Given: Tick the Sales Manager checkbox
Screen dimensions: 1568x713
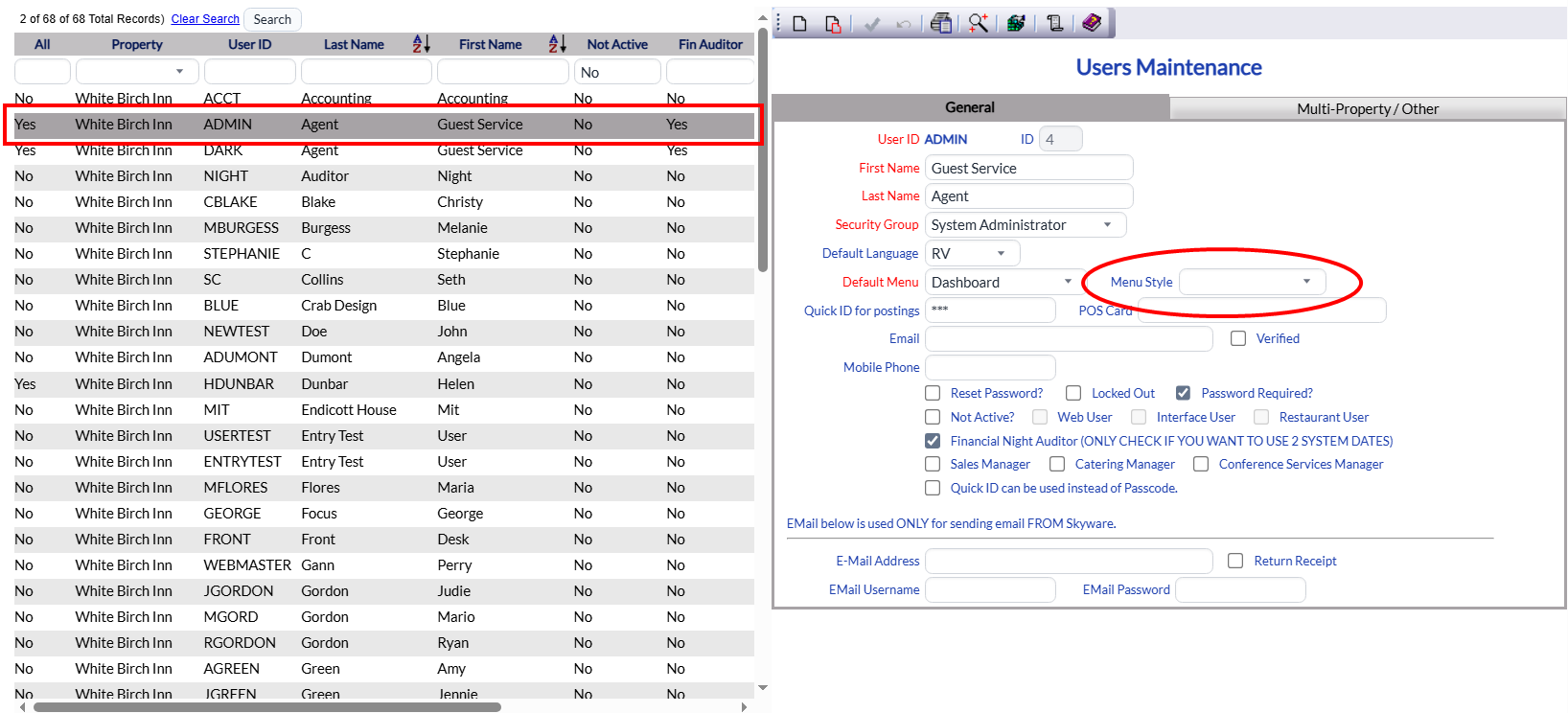Looking at the screenshot, I should pyautogui.click(x=933, y=464).
